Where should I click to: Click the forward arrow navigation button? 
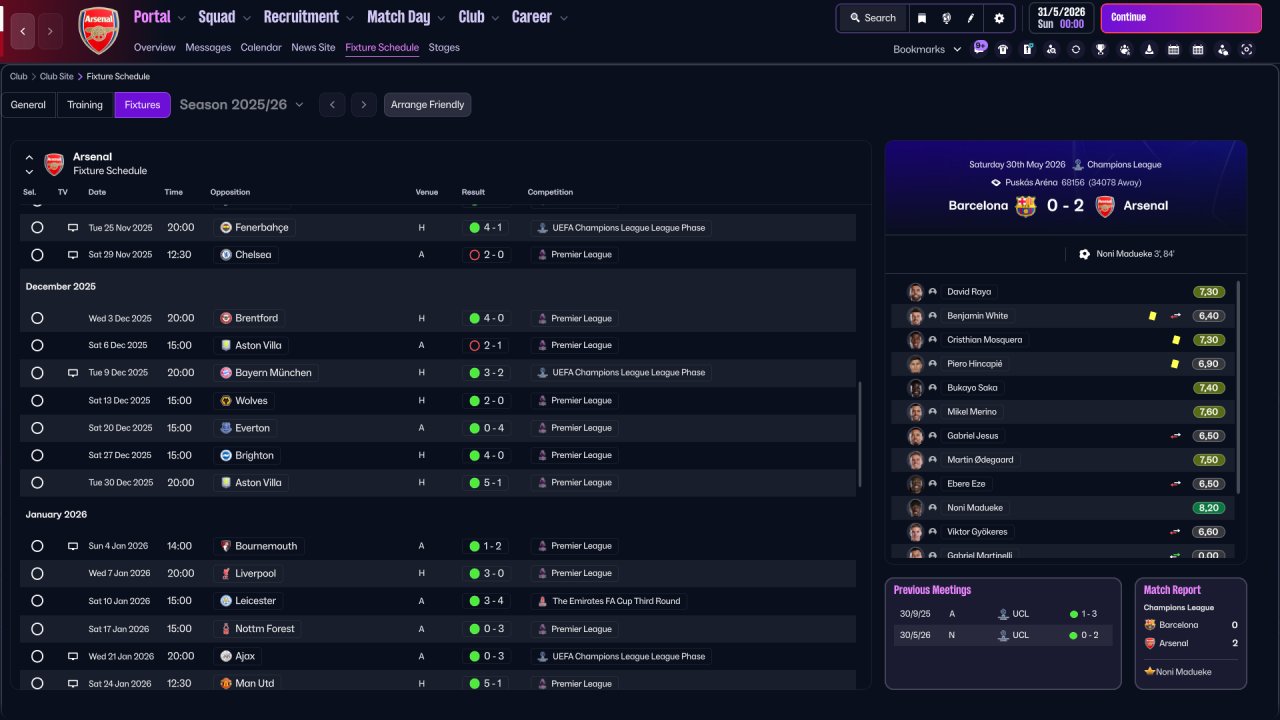click(x=50, y=31)
